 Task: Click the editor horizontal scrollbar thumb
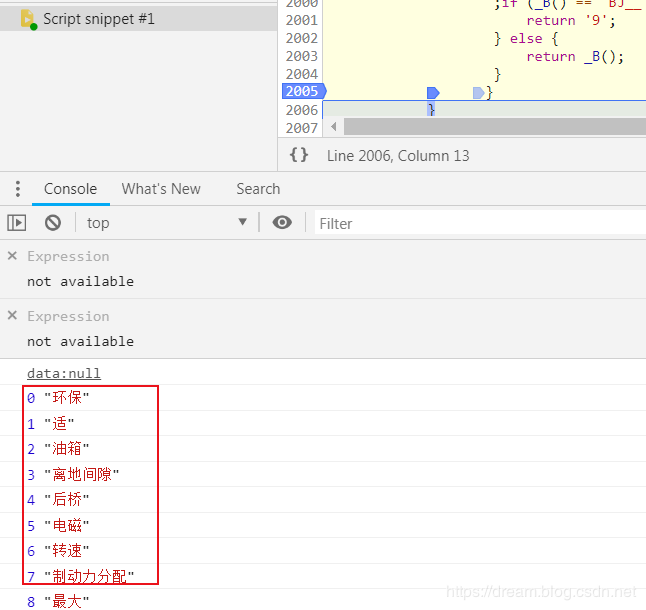coord(495,126)
